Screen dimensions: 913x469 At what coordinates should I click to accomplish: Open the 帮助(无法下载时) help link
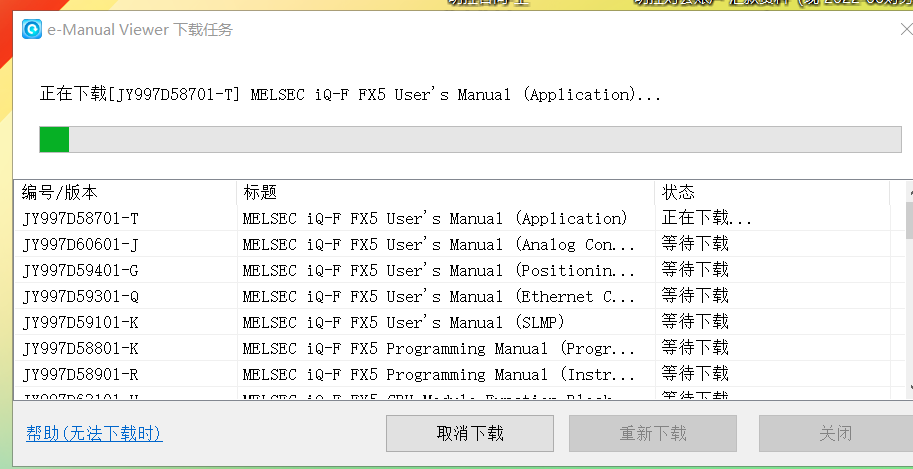point(94,434)
